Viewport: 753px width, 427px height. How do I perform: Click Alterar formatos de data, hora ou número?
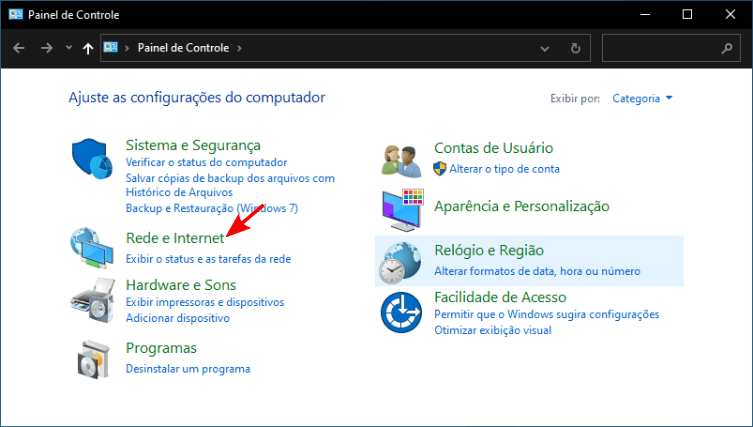(537, 271)
